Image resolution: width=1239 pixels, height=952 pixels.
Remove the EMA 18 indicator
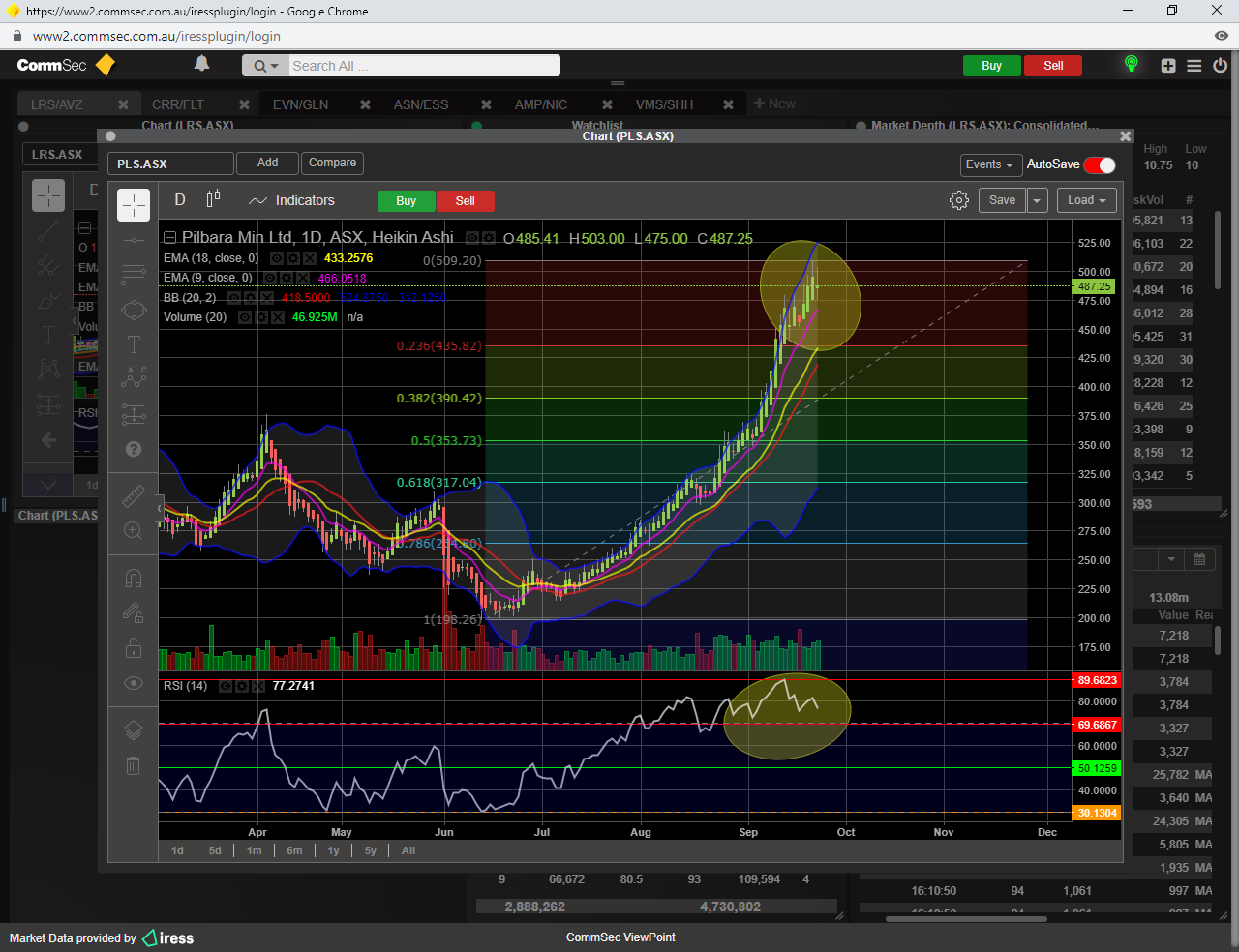click(310, 258)
